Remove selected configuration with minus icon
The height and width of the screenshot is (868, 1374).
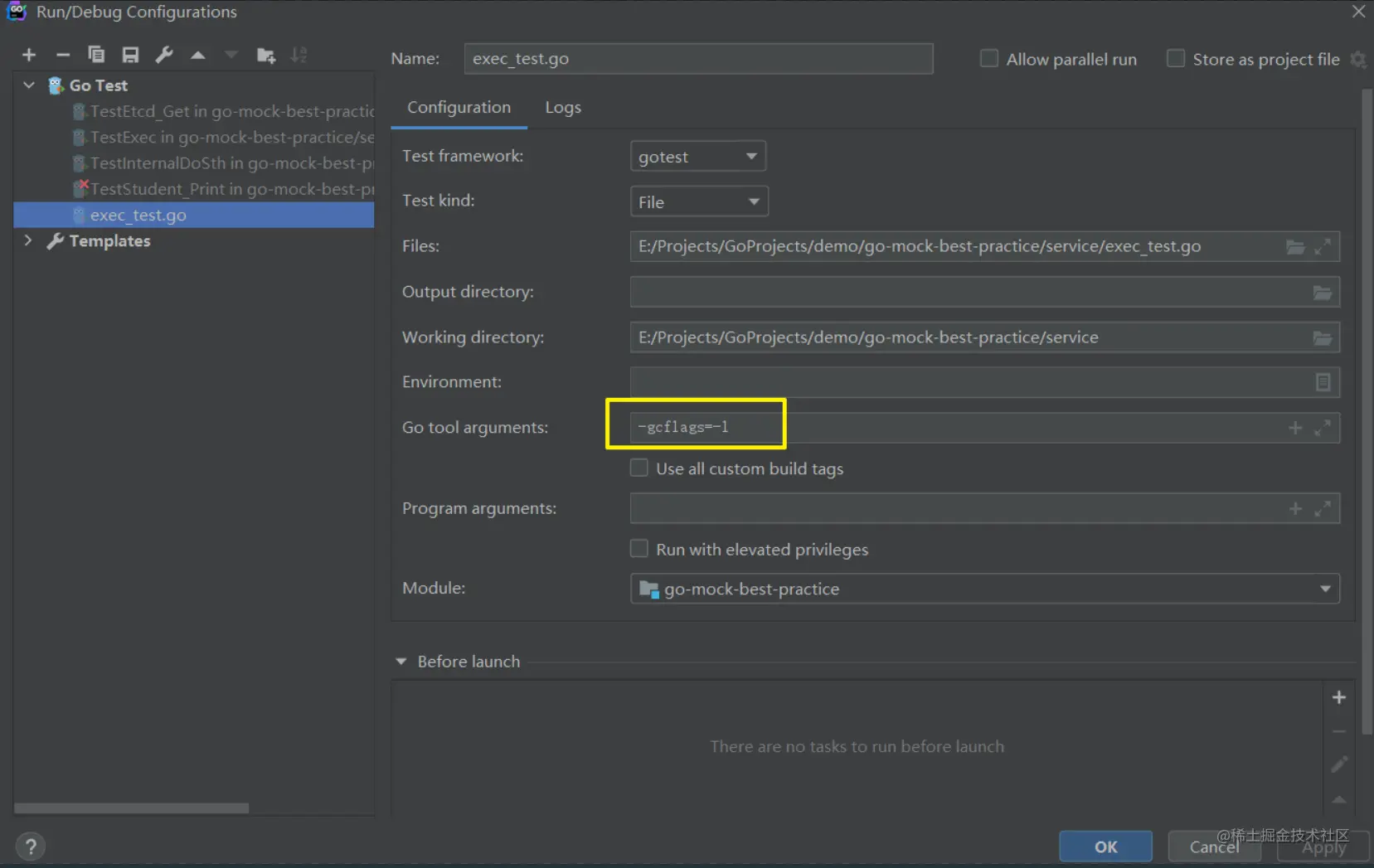click(63, 55)
